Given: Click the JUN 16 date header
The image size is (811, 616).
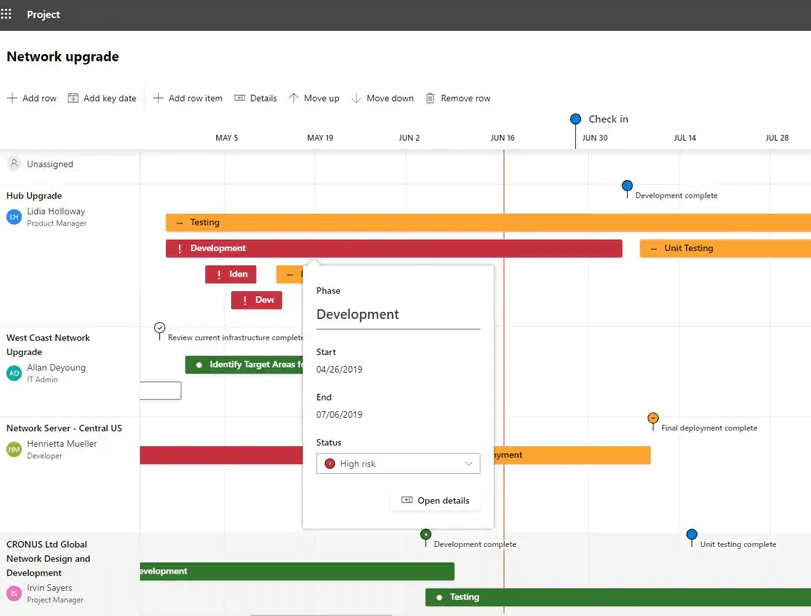Looking at the screenshot, I should pos(502,138).
